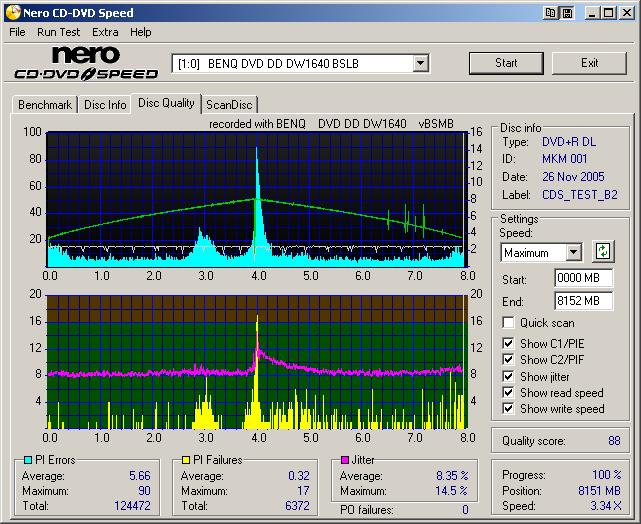The image size is (641, 524).
Task: Click the Progress value 100 %
Action: (607, 475)
